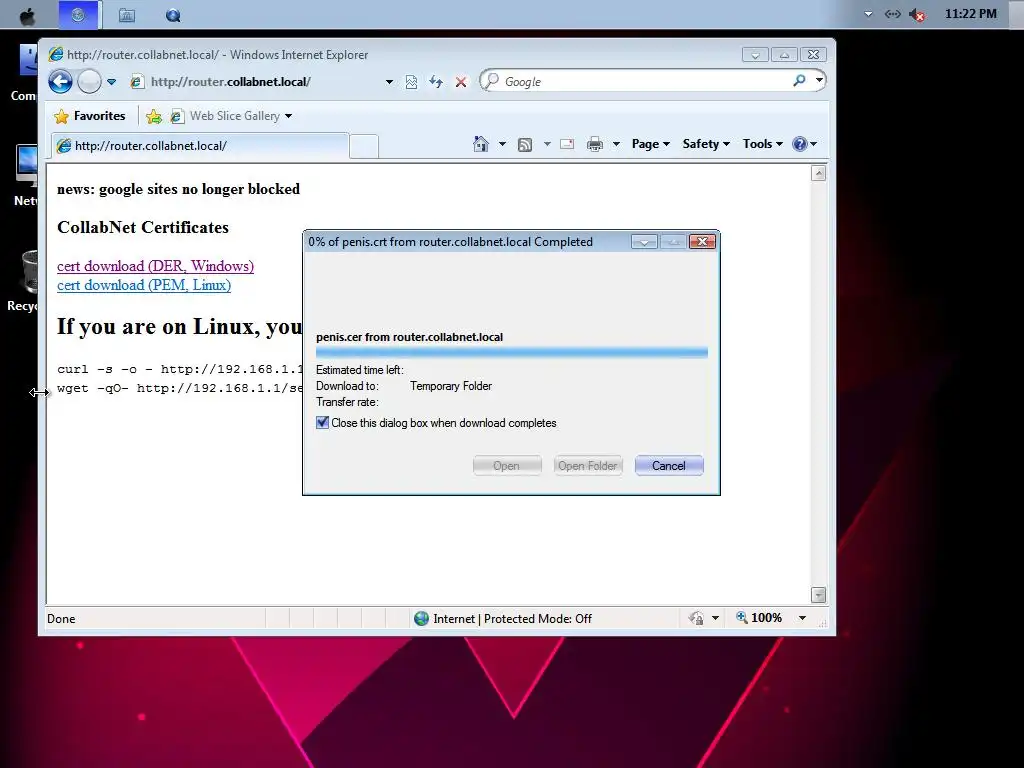Click the highlighted IE taskbar button

pyautogui.click(x=78, y=15)
